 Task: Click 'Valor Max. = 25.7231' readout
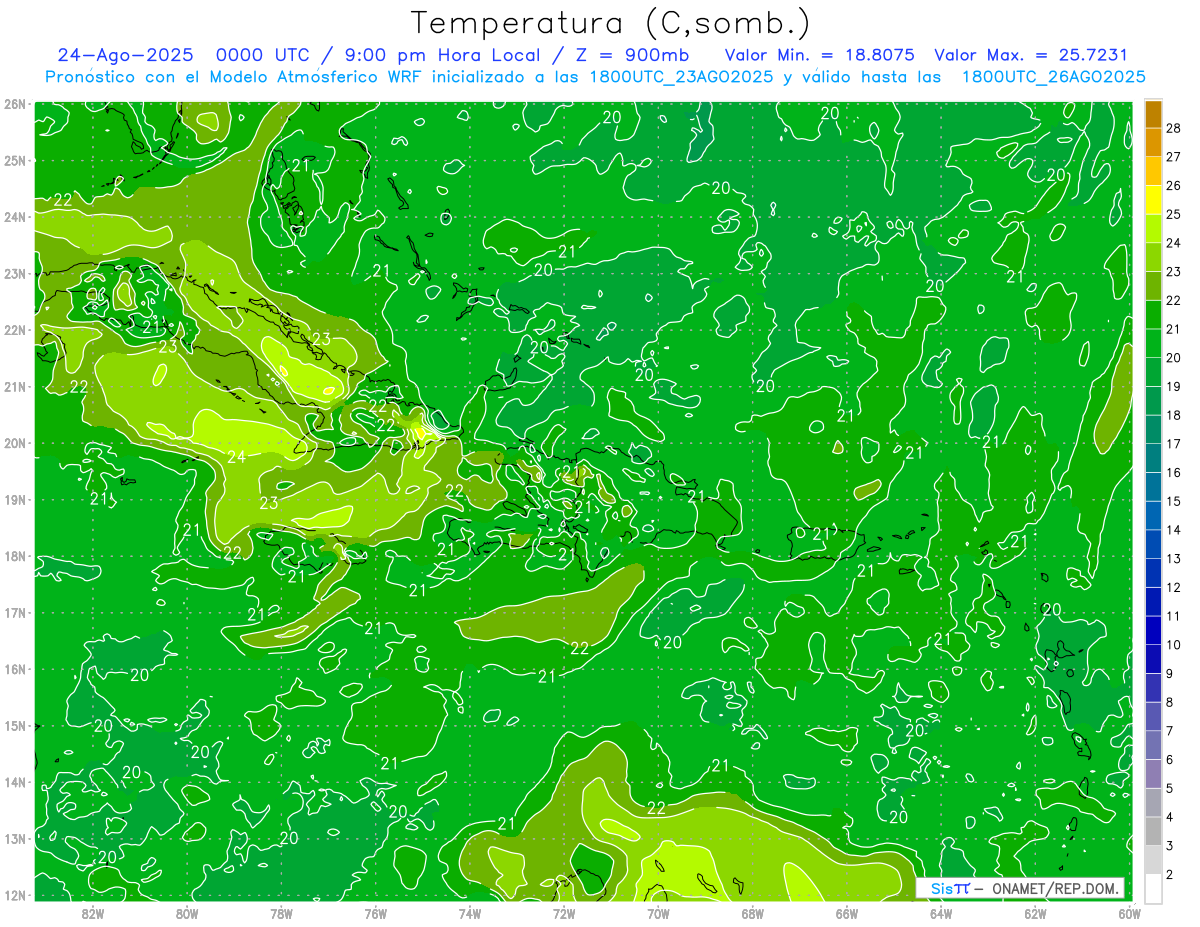click(x=1030, y=55)
